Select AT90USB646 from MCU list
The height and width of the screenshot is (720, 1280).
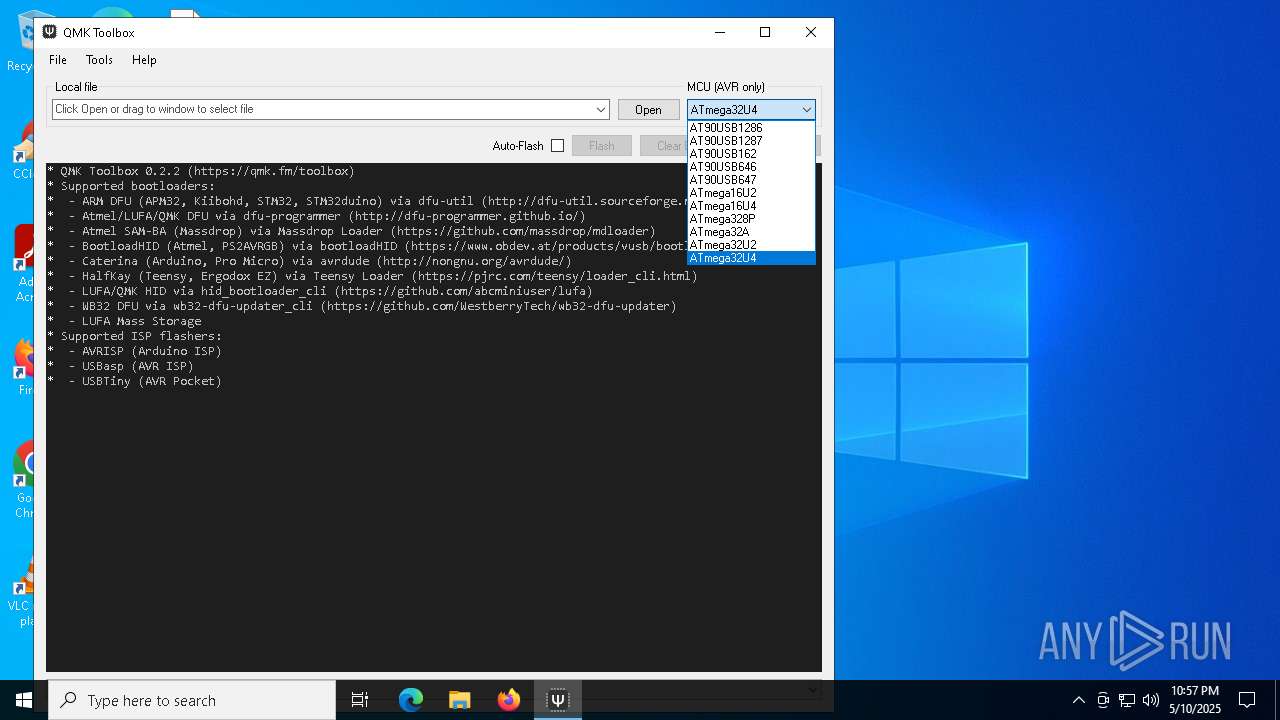point(751,167)
